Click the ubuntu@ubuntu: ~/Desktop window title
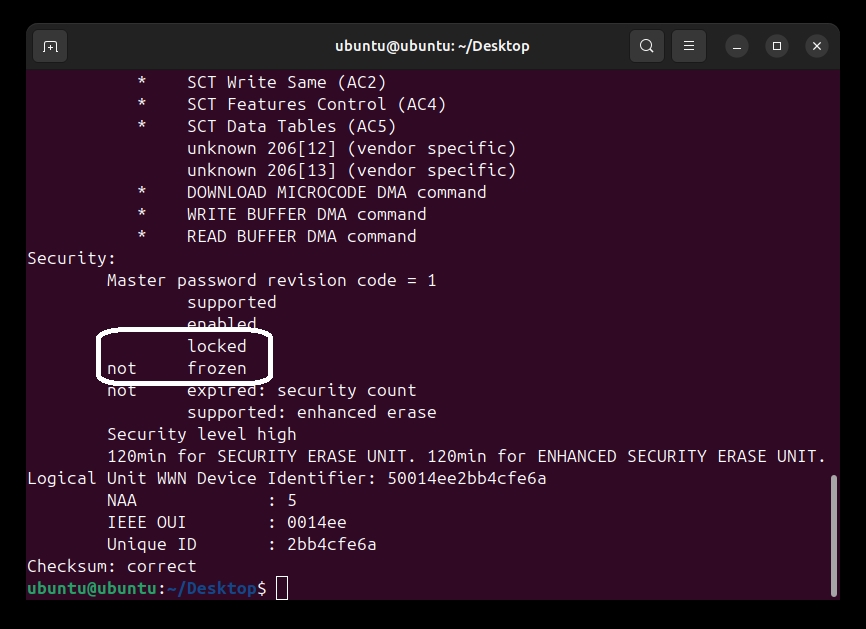The width and height of the screenshot is (866, 629). click(x=432, y=46)
